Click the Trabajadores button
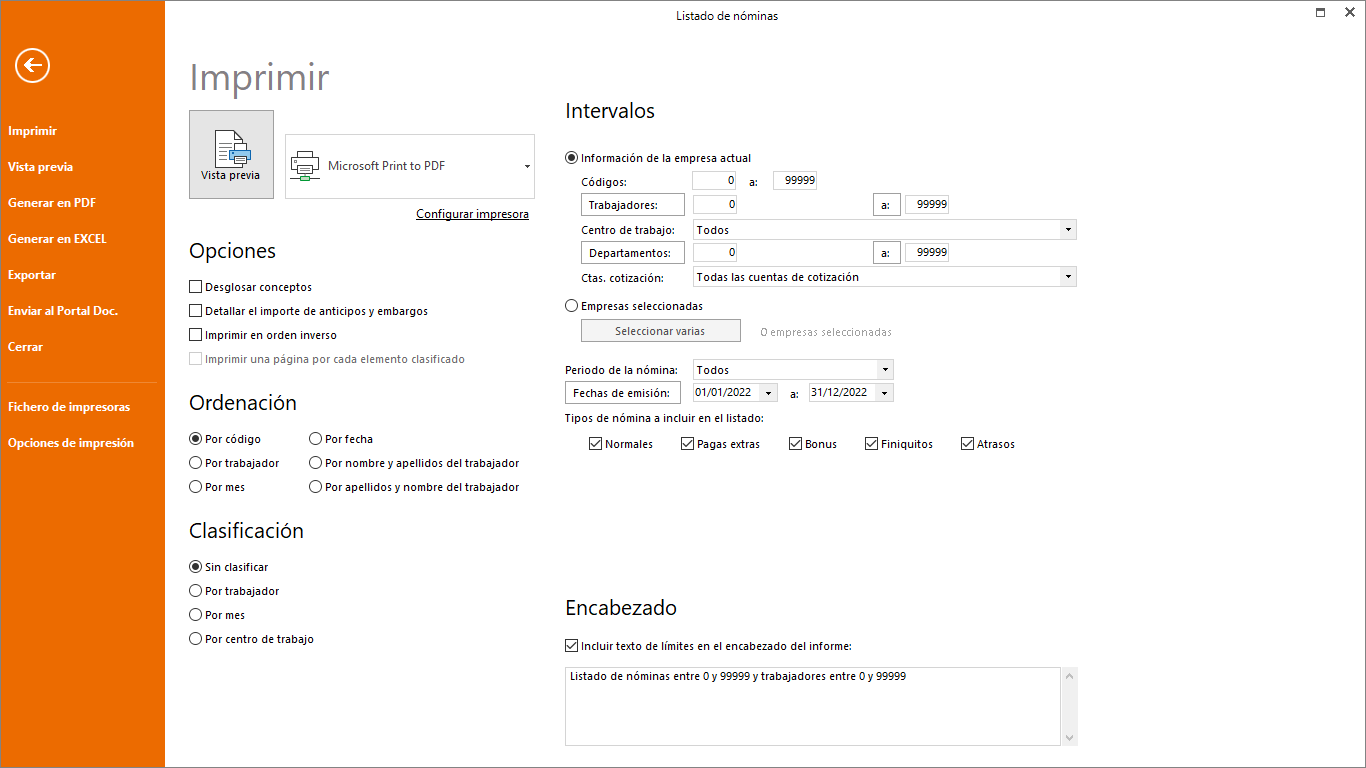The image size is (1366, 768). tap(633, 205)
